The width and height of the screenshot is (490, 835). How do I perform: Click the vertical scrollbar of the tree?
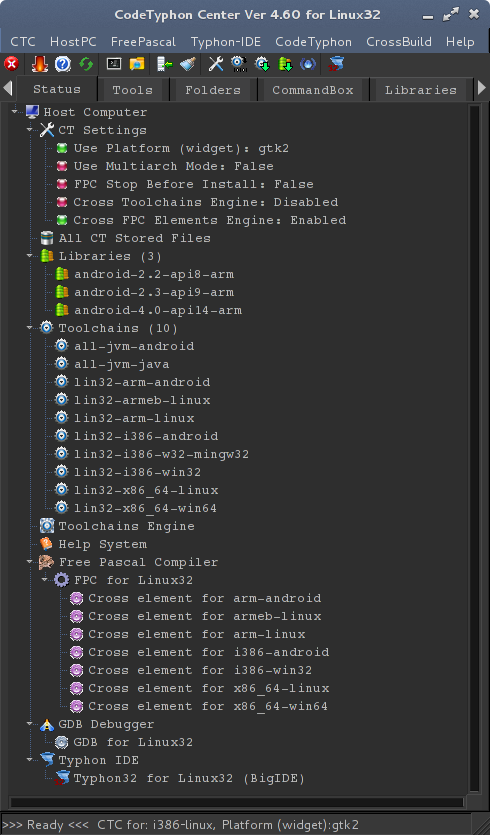[x=475, y=447]
